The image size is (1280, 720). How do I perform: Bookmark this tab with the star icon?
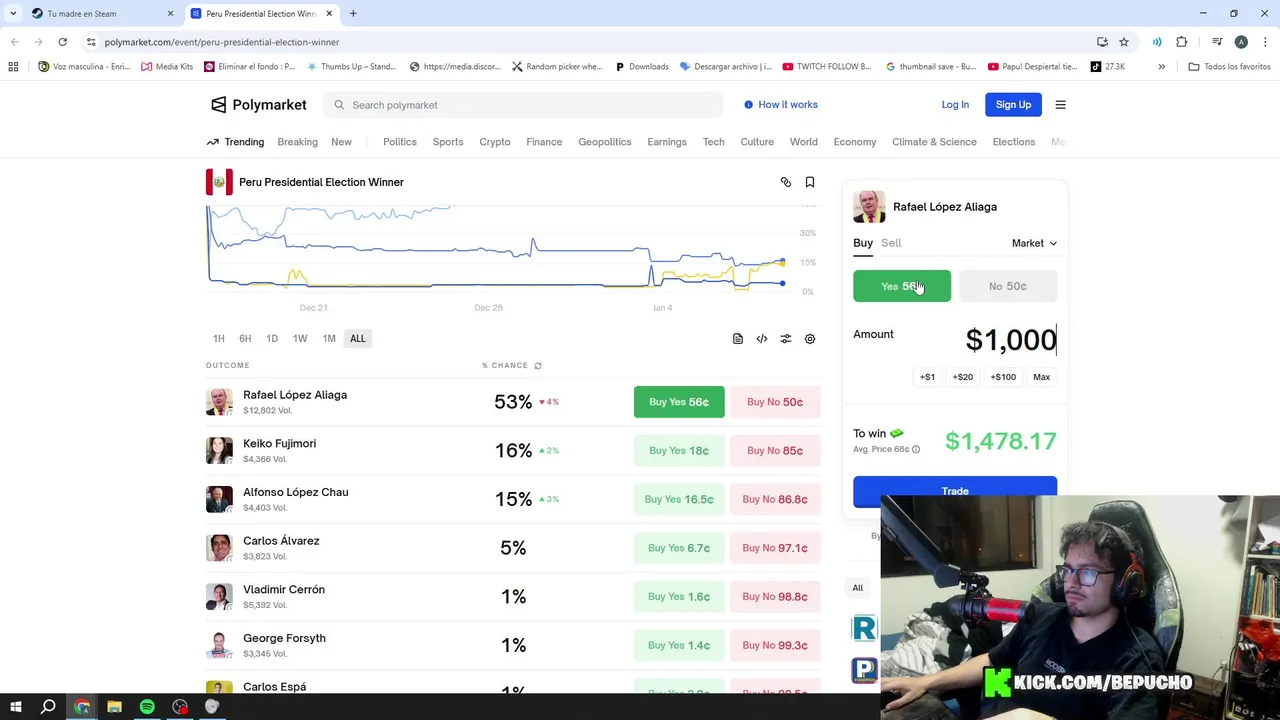(x=1124, y=42)
